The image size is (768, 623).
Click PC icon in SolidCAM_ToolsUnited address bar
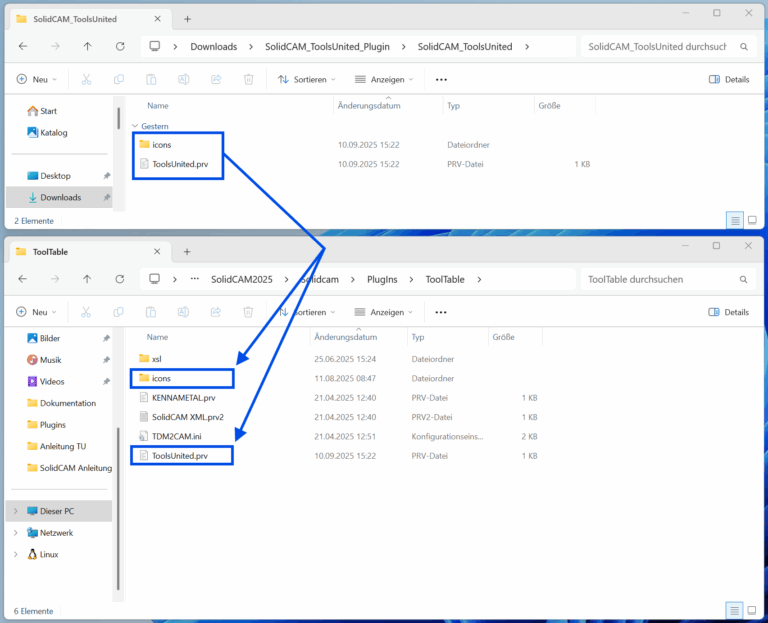click(x=155, y=47)
